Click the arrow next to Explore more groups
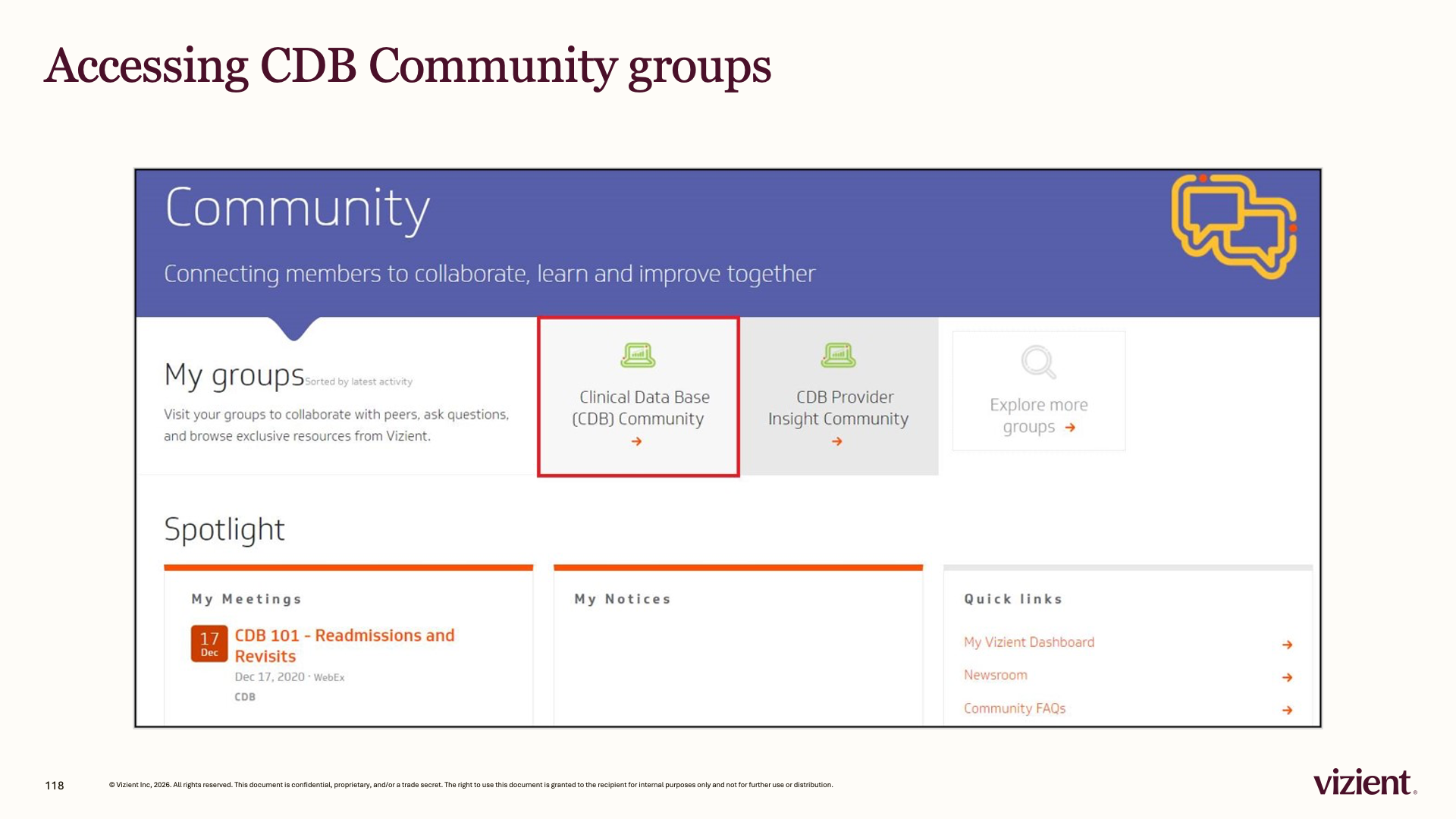 coord(1070,428)
